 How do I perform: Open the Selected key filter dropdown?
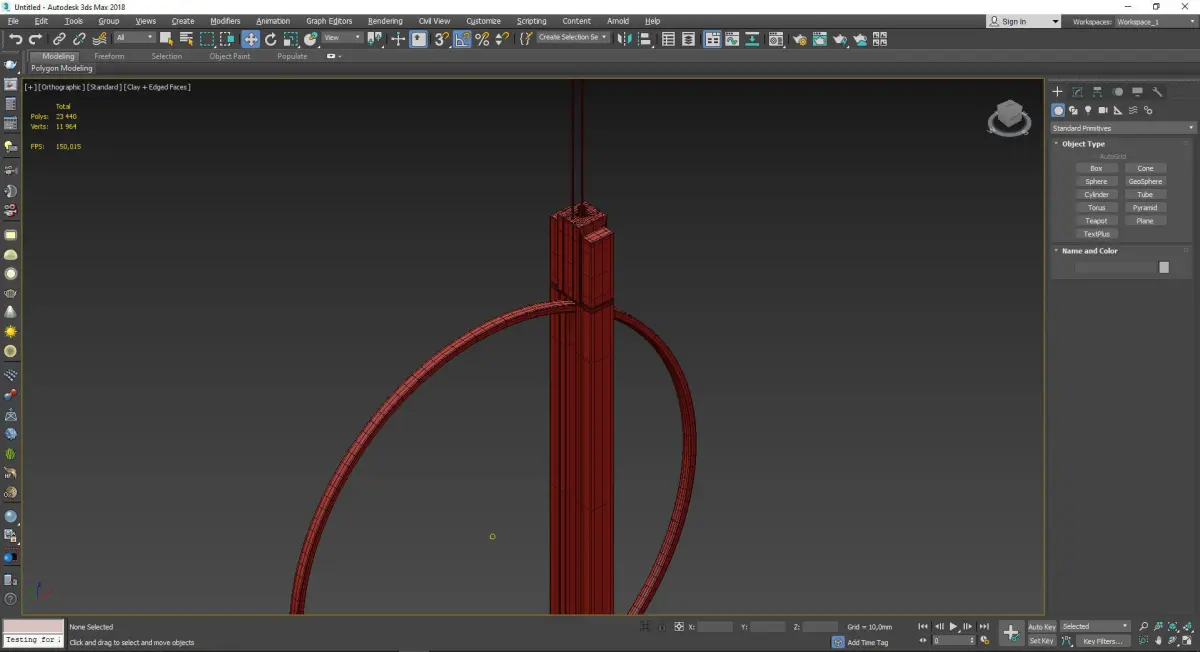1095,627
